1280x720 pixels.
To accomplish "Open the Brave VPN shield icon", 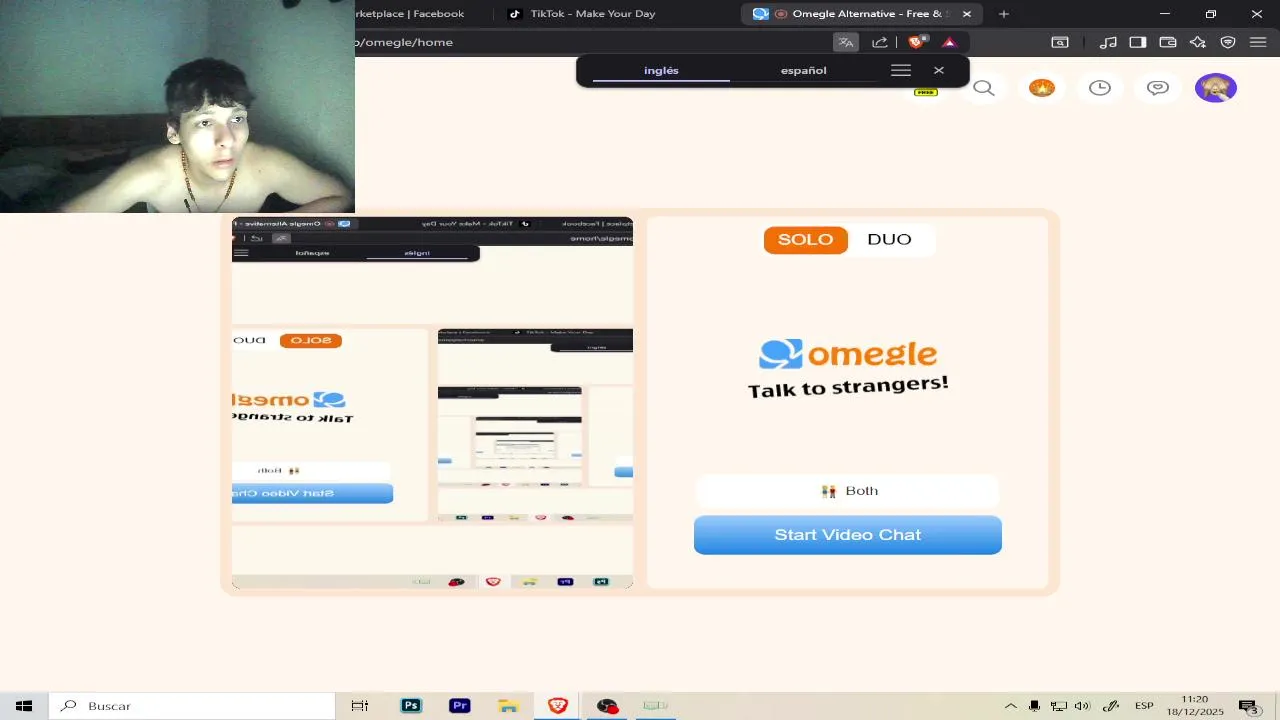I will [x=1228, y=42].
